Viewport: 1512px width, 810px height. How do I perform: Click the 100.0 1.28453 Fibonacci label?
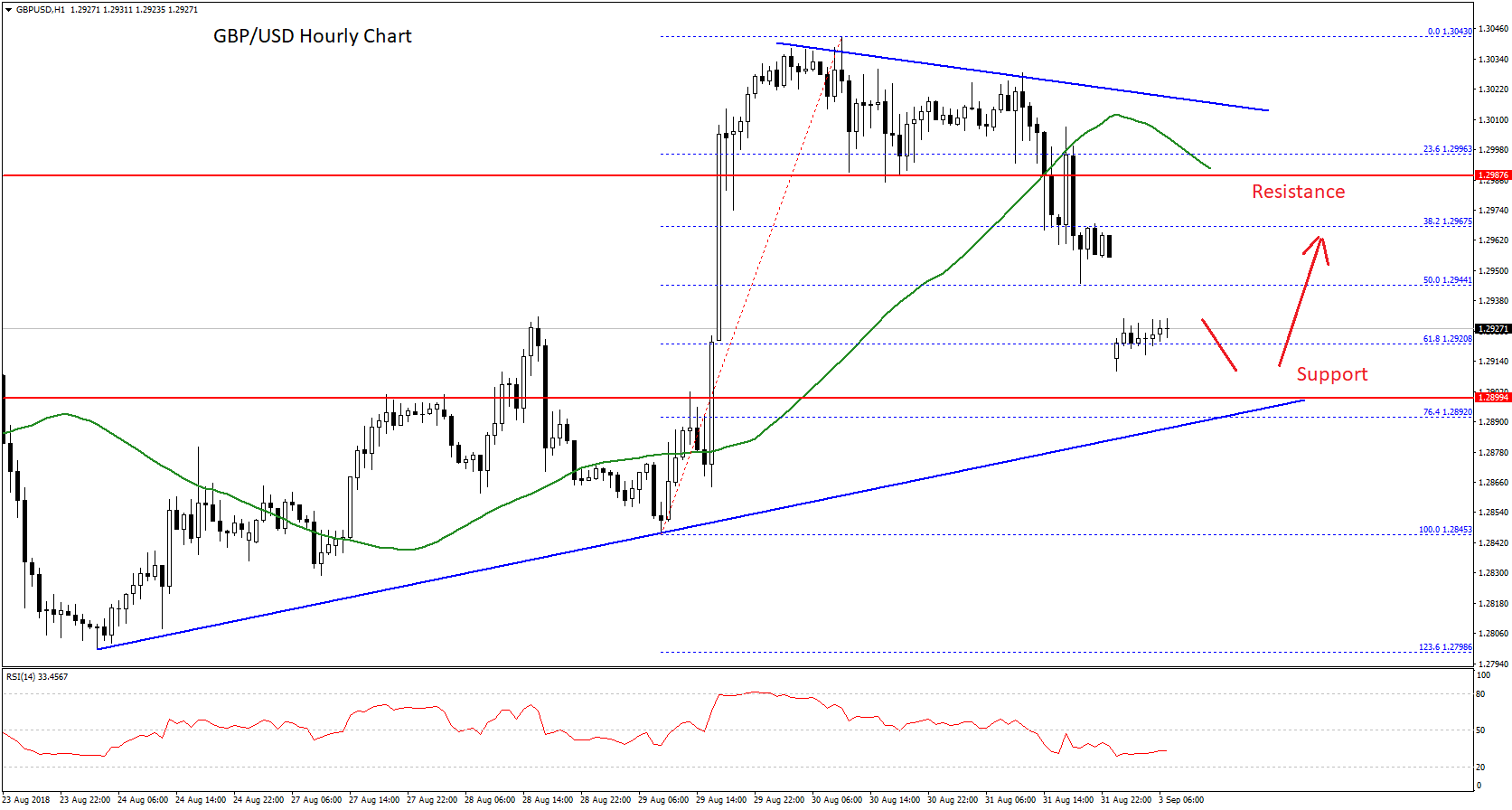click(x=1444, y=530)
